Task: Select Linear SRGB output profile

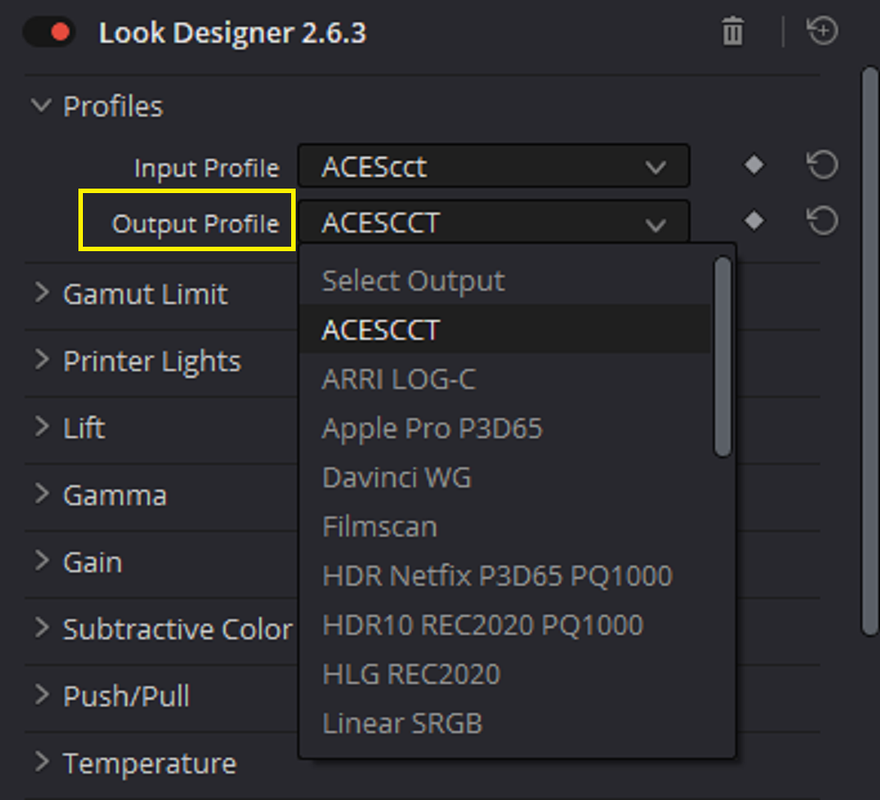Action: [506, 723]
